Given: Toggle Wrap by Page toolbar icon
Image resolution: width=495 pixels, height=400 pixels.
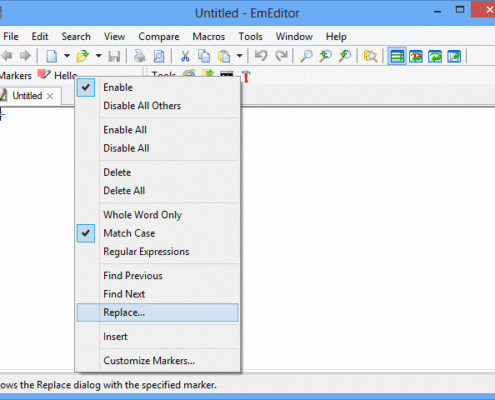Looking at the screenshot, I should coord(454,56).
